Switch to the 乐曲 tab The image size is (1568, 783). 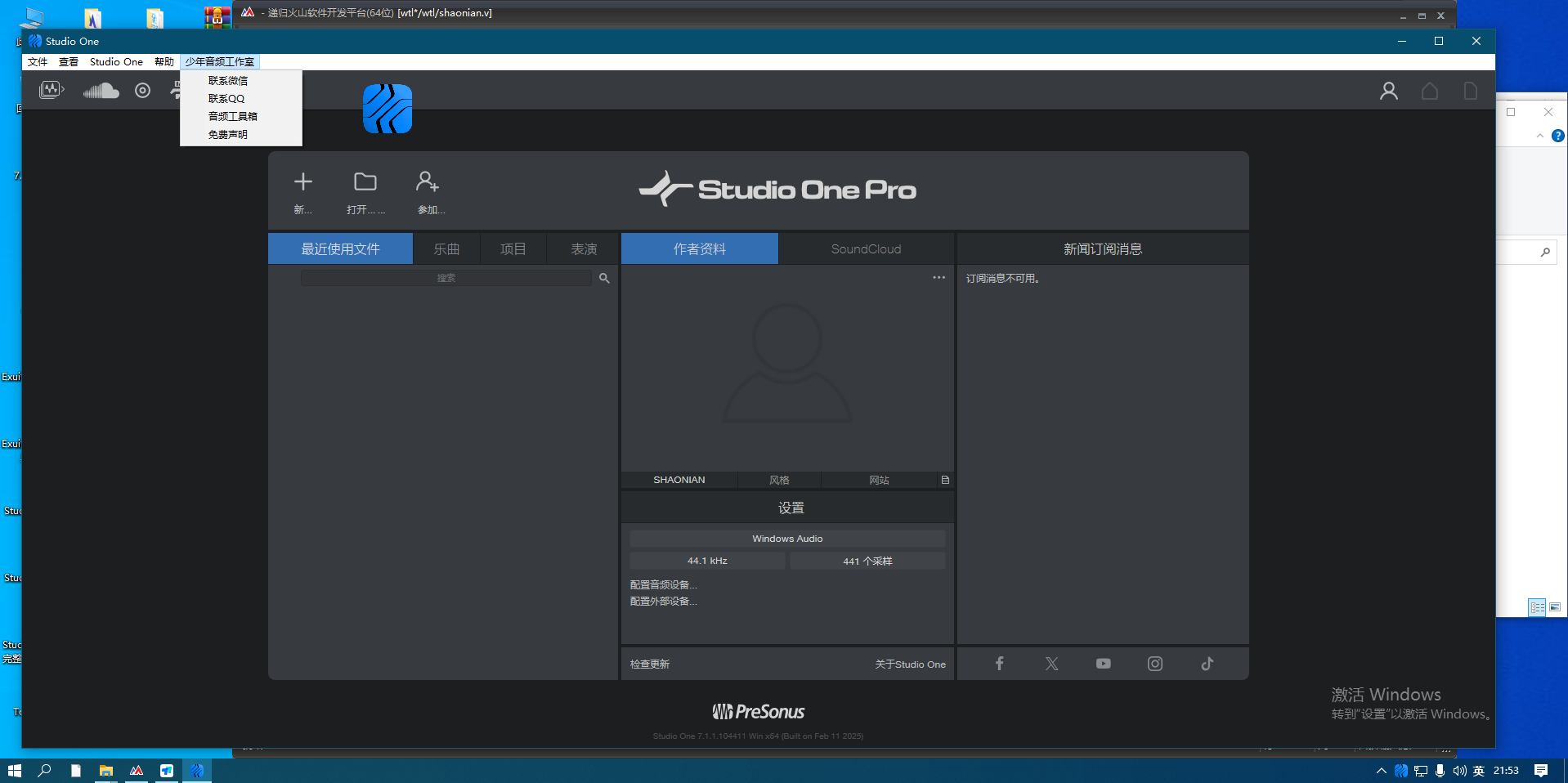click(446, 248)
